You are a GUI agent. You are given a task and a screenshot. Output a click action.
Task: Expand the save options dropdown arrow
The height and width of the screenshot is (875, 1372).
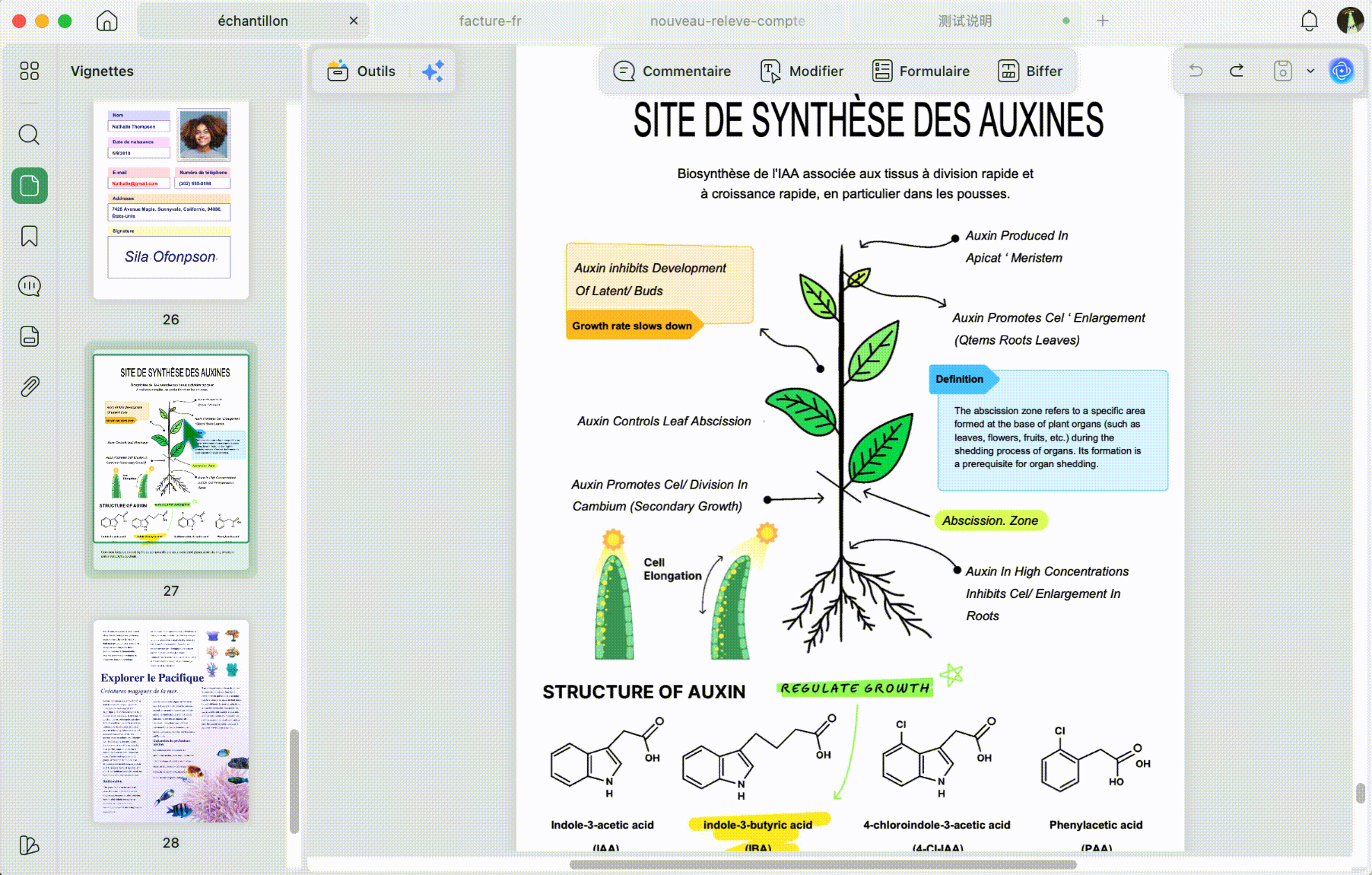pos(1310,71)
